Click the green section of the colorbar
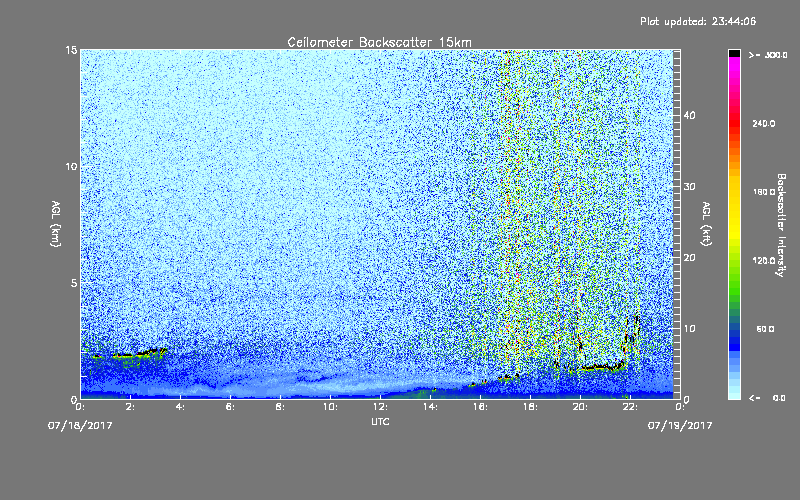 [x=734, y=286]
